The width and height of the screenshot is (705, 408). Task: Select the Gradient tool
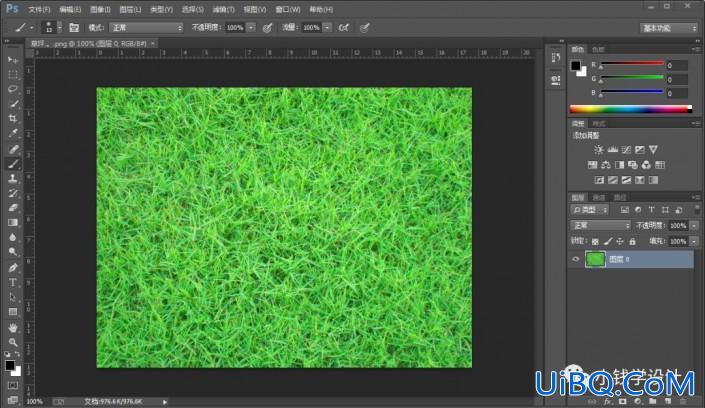tap(13, 223)
